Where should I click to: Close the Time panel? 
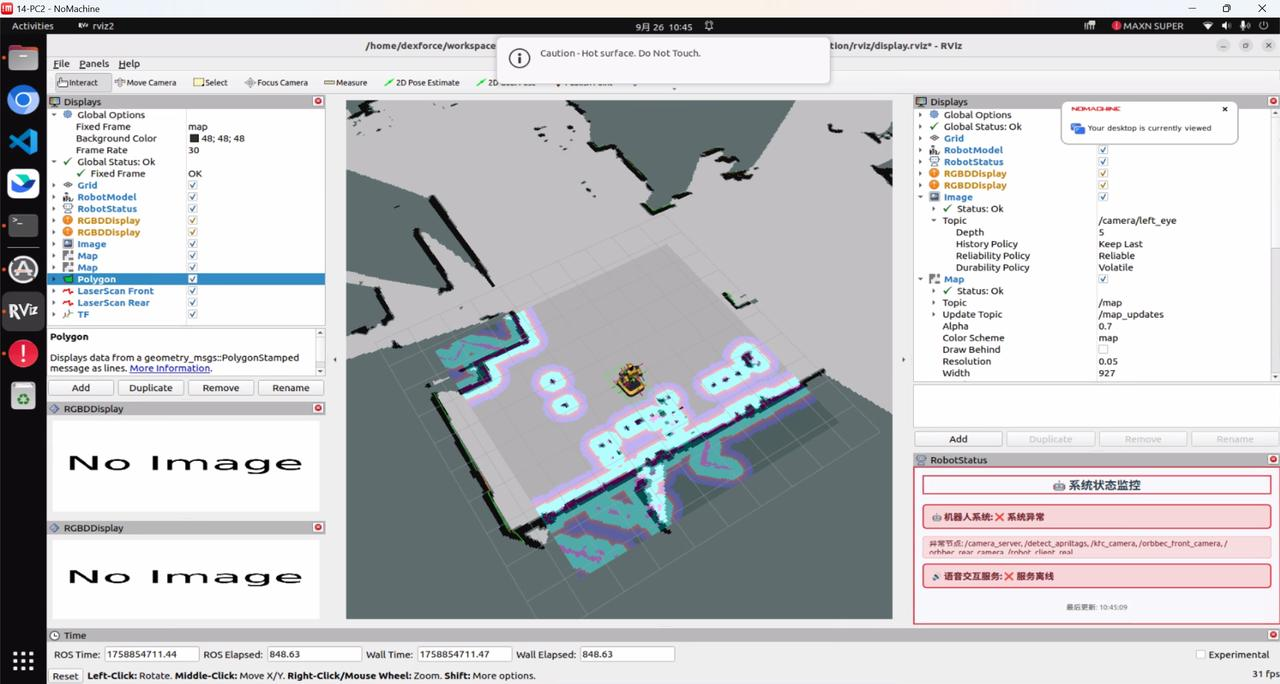(x=1273, y=635)
